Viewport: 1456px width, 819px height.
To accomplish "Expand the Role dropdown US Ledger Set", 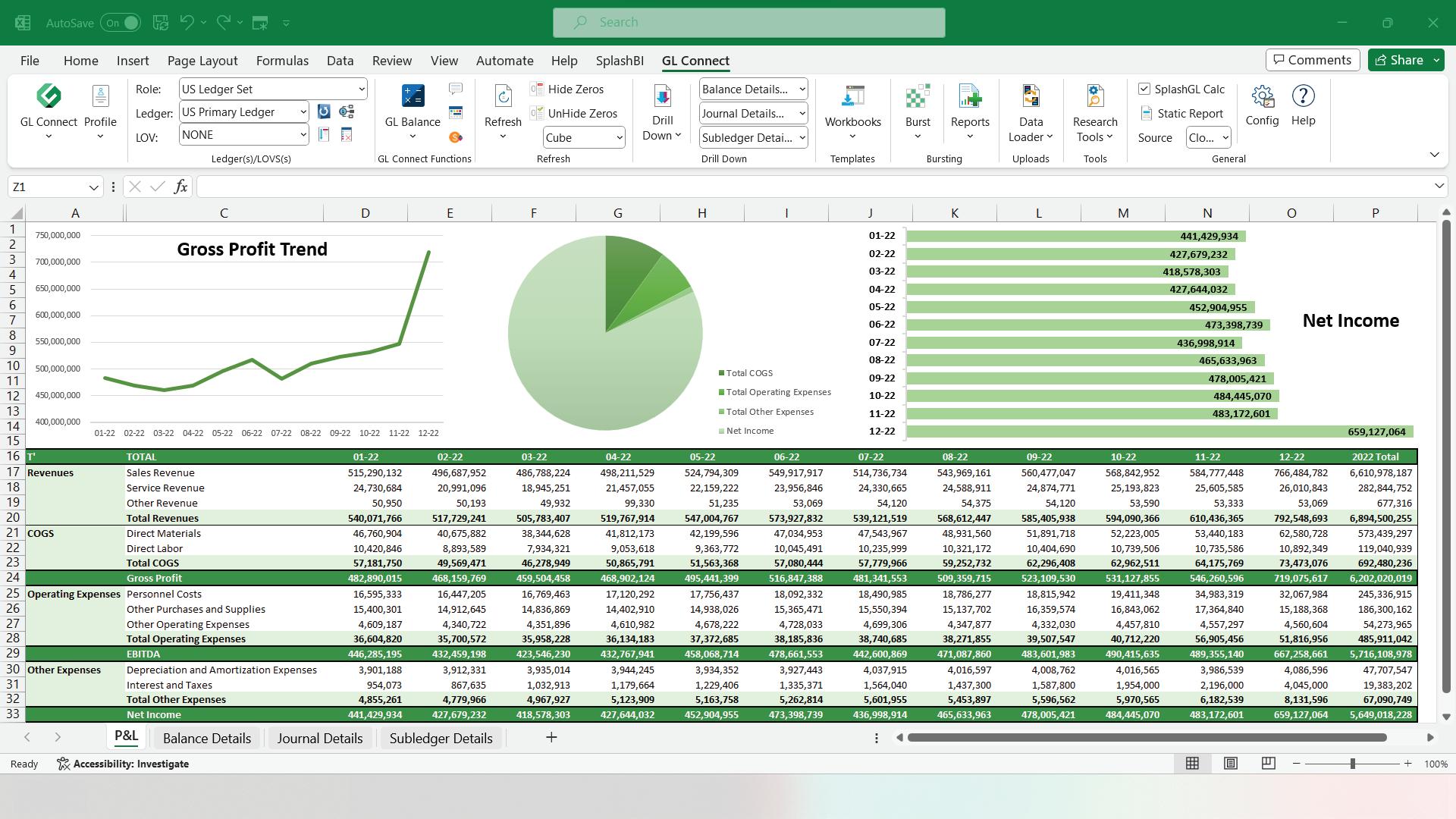I will click(361, 89).
